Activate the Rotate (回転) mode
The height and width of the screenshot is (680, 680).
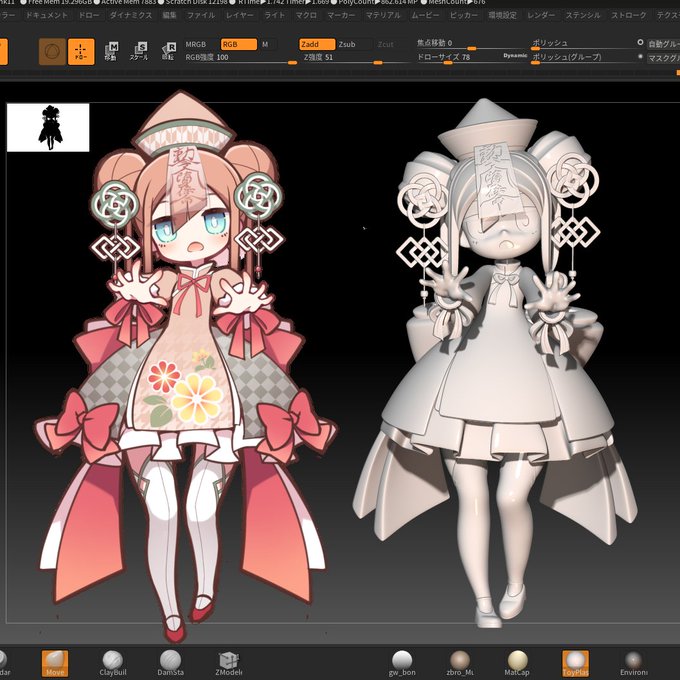pos(168,51)
